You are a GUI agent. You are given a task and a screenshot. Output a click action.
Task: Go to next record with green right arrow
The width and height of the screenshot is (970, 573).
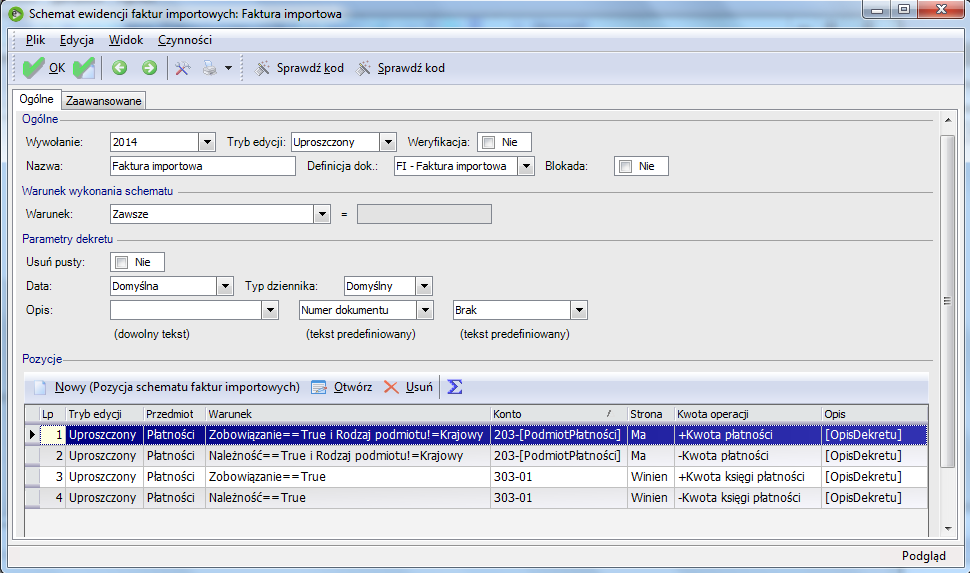point(149,68)
